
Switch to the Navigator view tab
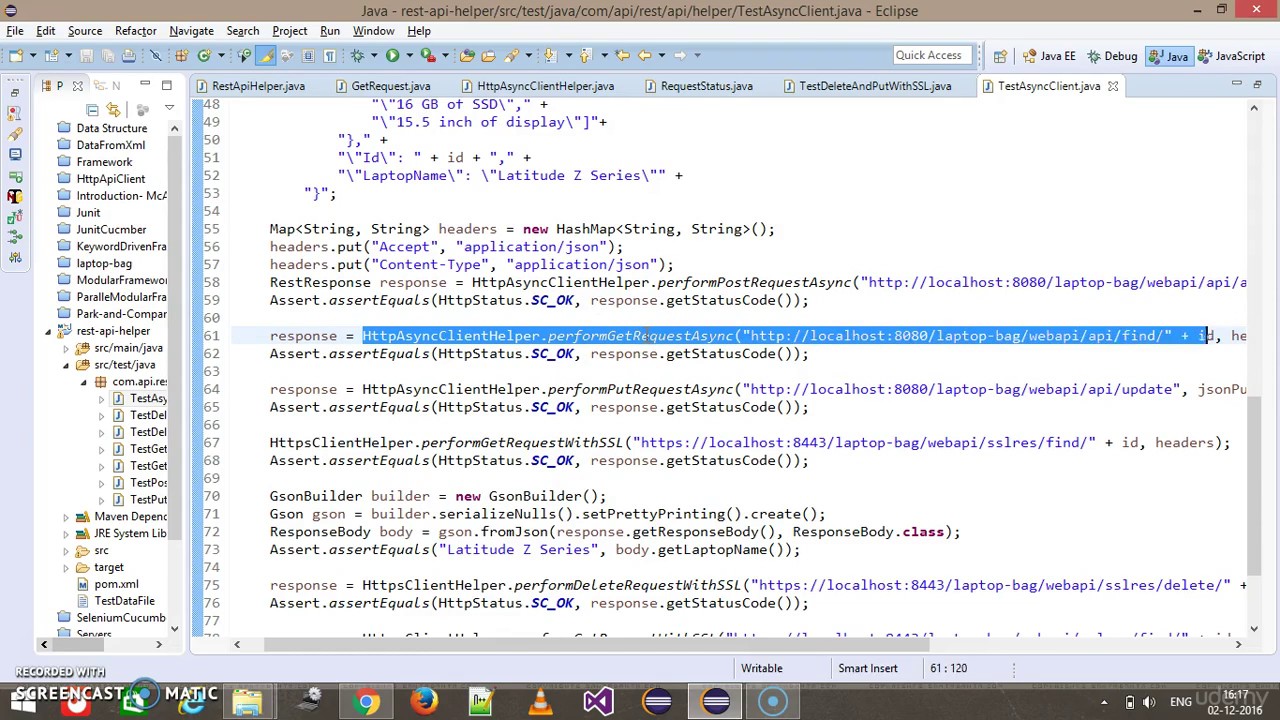(108, 86)
